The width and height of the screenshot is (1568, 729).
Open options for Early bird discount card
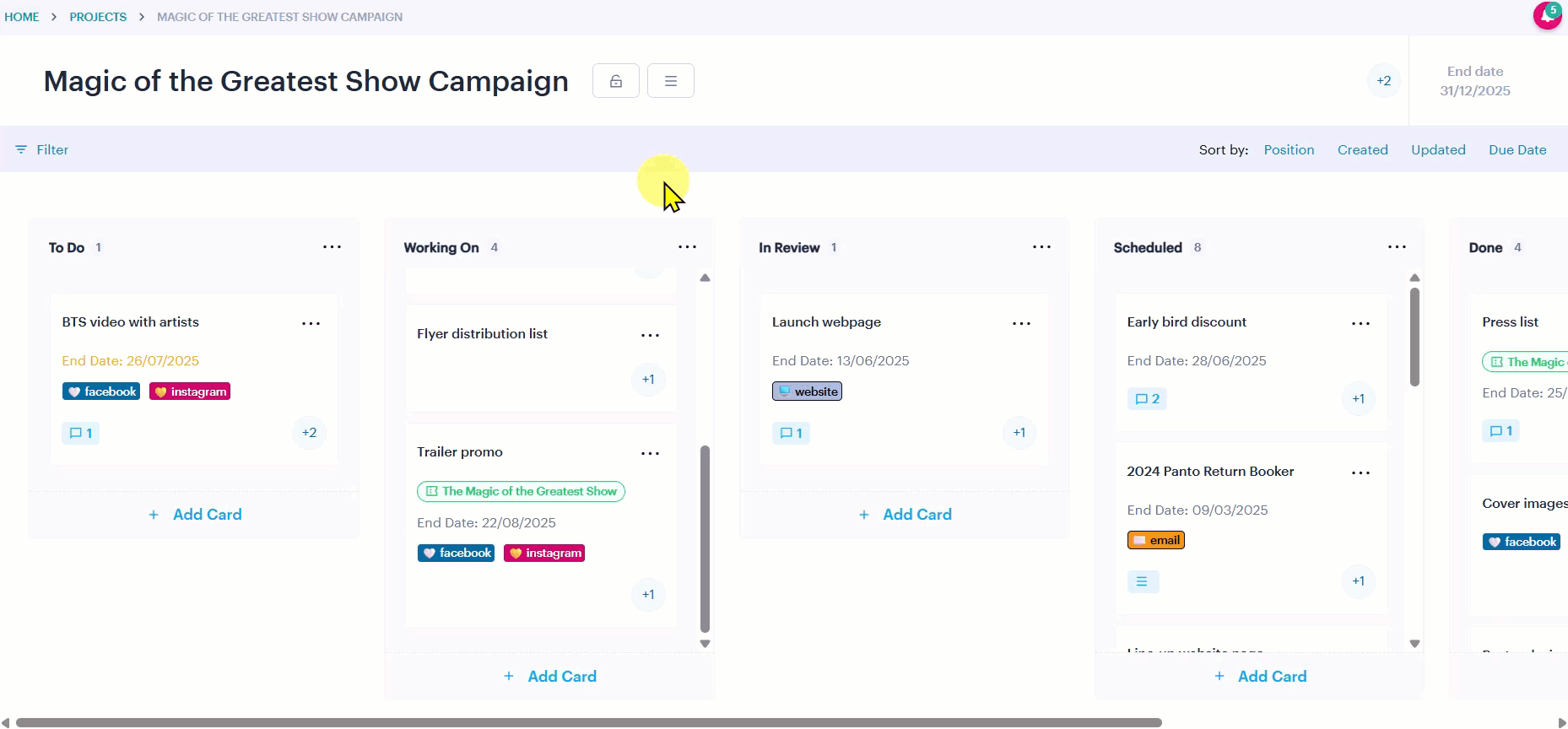(x=1360, y=323)
